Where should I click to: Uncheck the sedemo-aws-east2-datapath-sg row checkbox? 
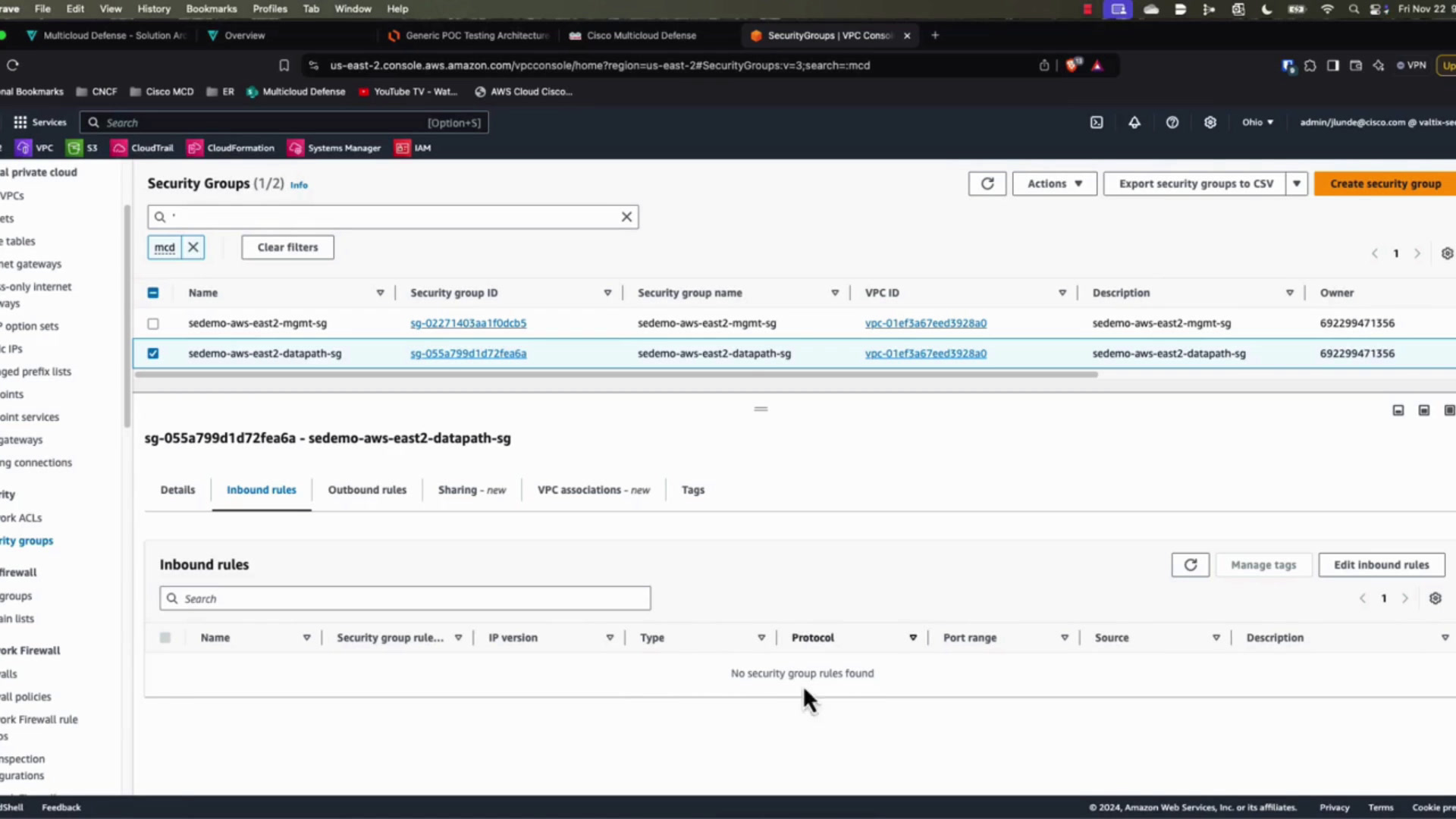click(153, 353)
